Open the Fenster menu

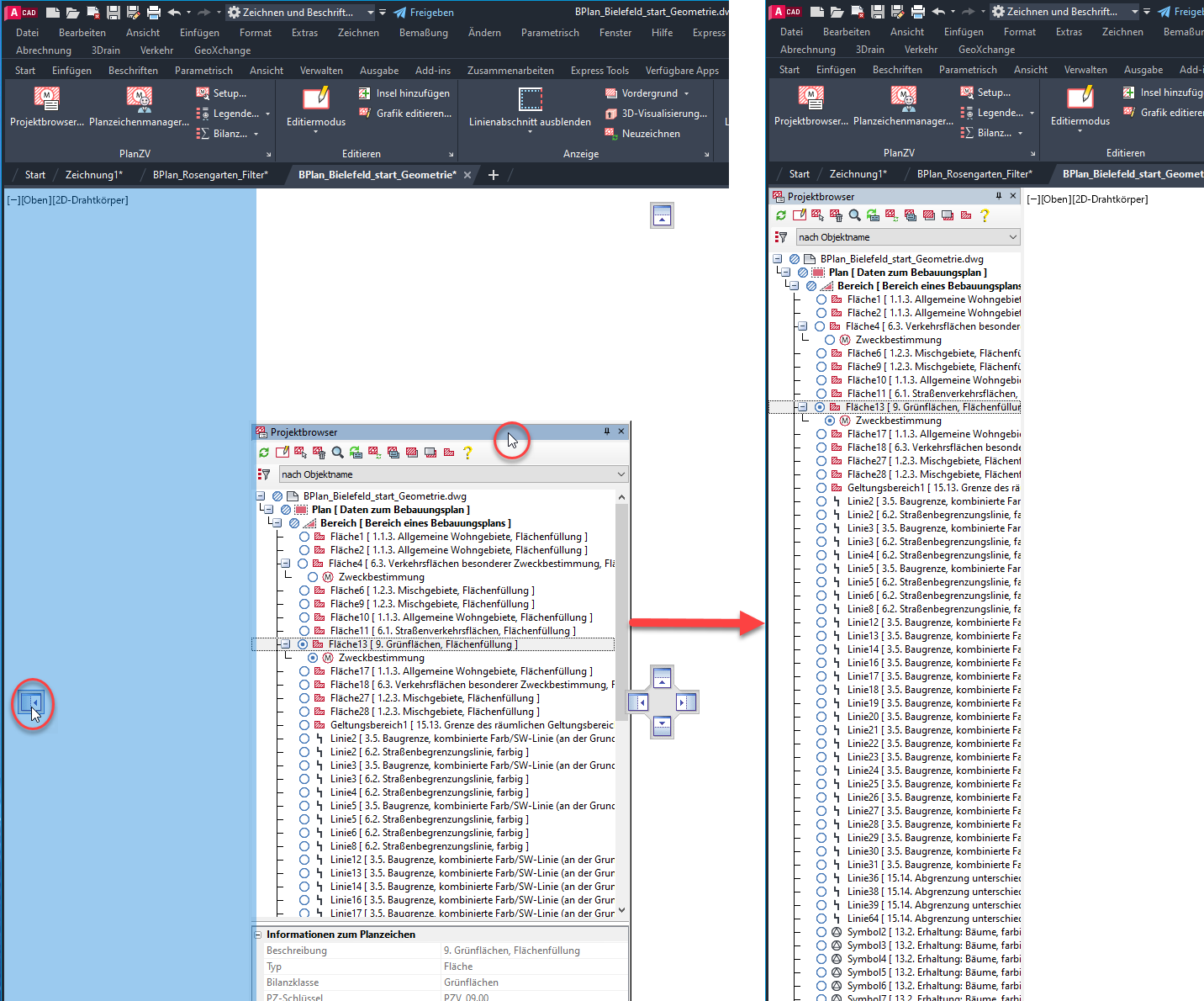tap(615, 33)
